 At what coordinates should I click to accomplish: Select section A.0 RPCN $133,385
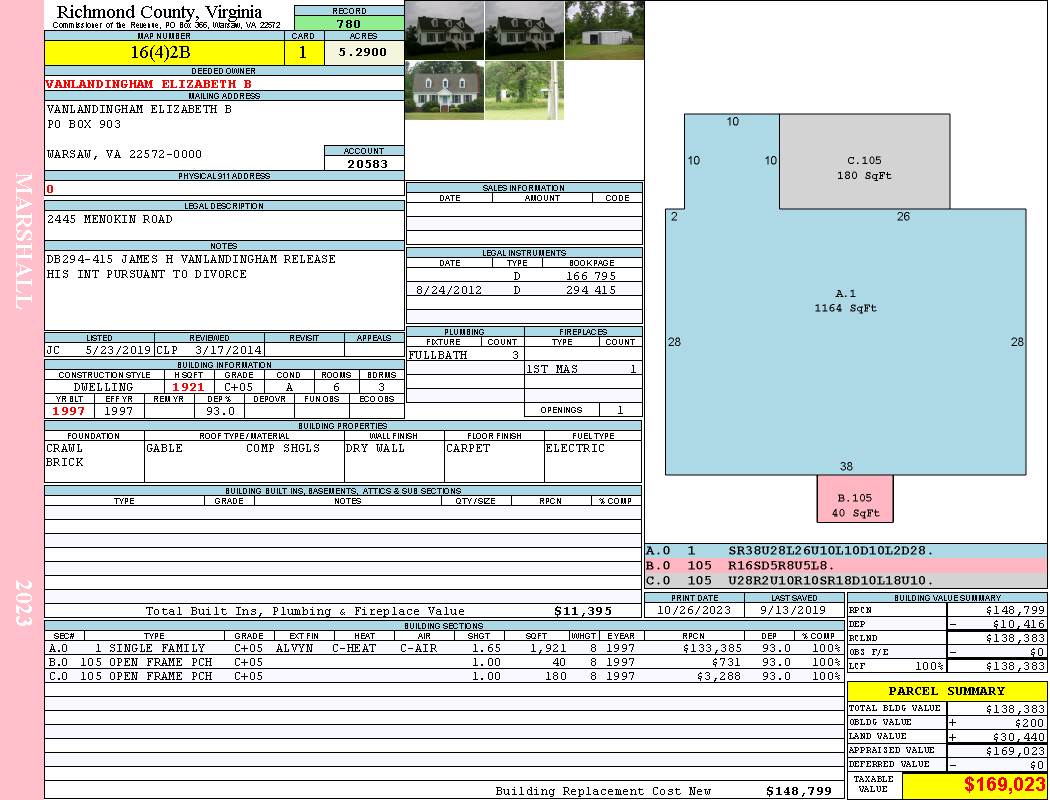point(711,648)
